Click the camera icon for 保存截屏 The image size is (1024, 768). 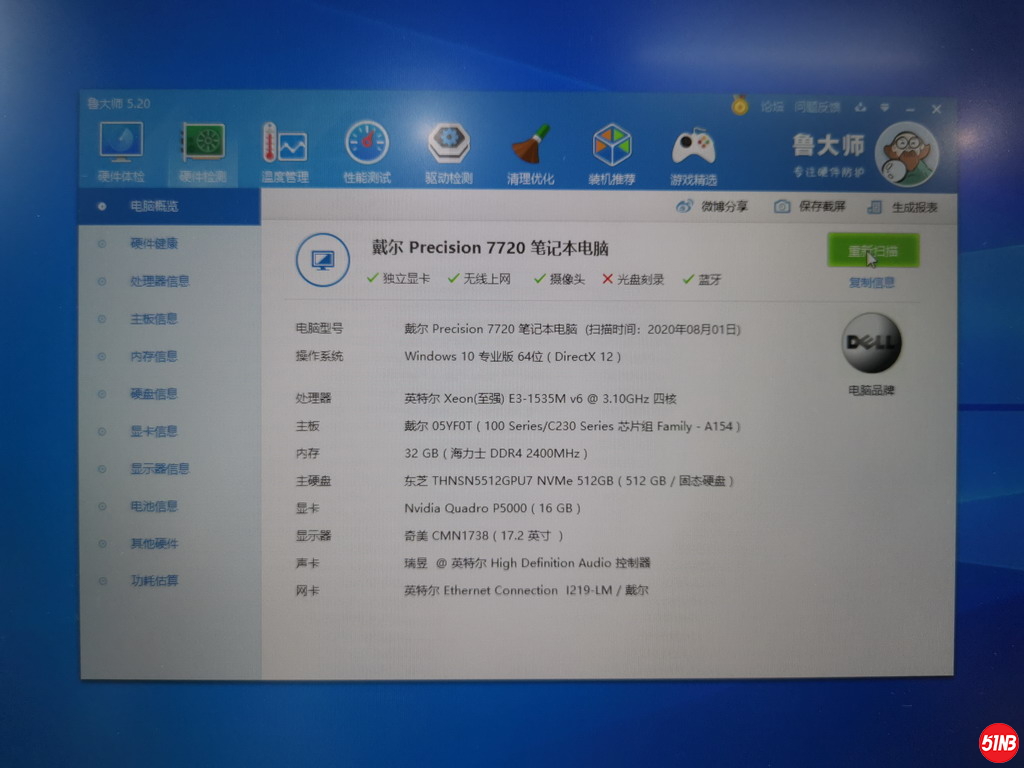click(782, 207)
